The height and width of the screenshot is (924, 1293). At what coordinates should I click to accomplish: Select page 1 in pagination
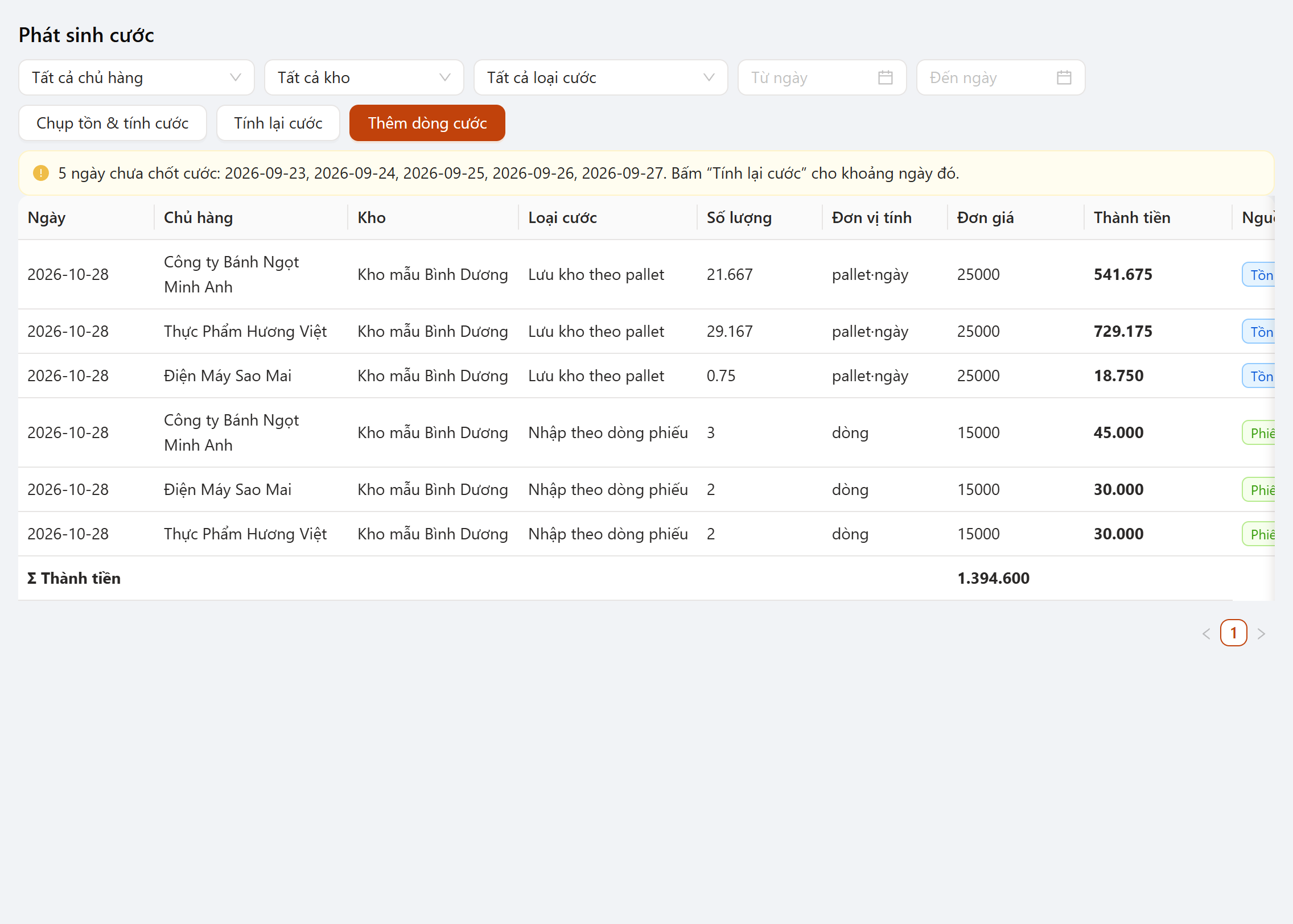pos(1234,633)
